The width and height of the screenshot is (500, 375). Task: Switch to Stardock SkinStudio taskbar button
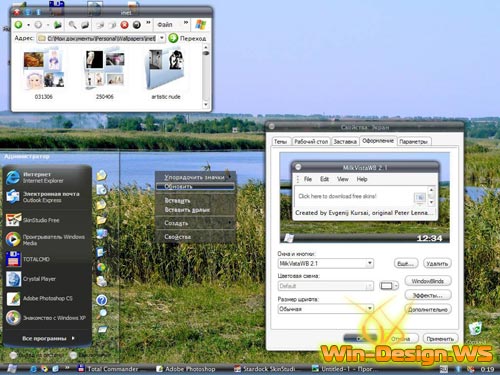tap(265, 369)
